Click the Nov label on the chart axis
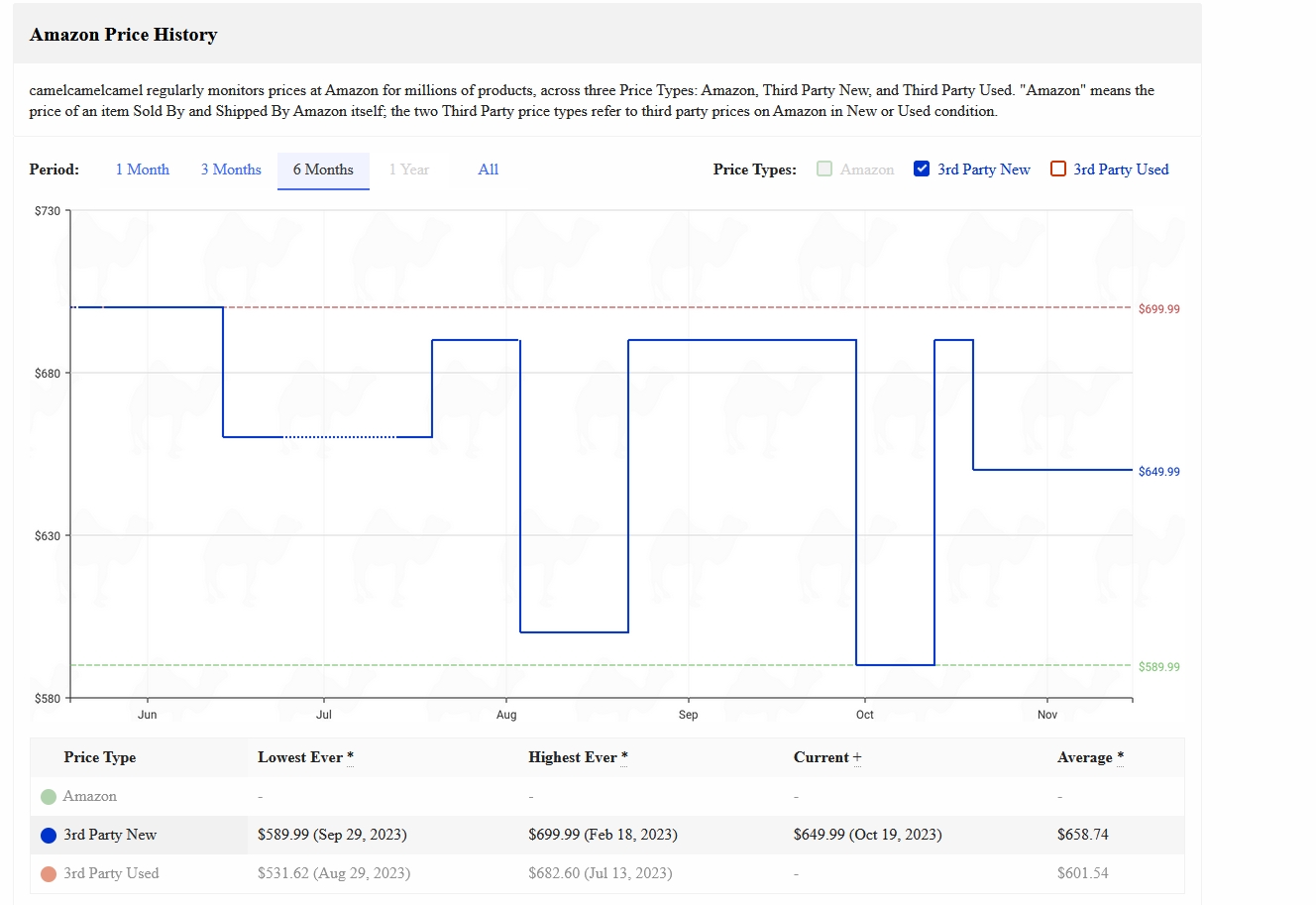 click(1047, 715)
